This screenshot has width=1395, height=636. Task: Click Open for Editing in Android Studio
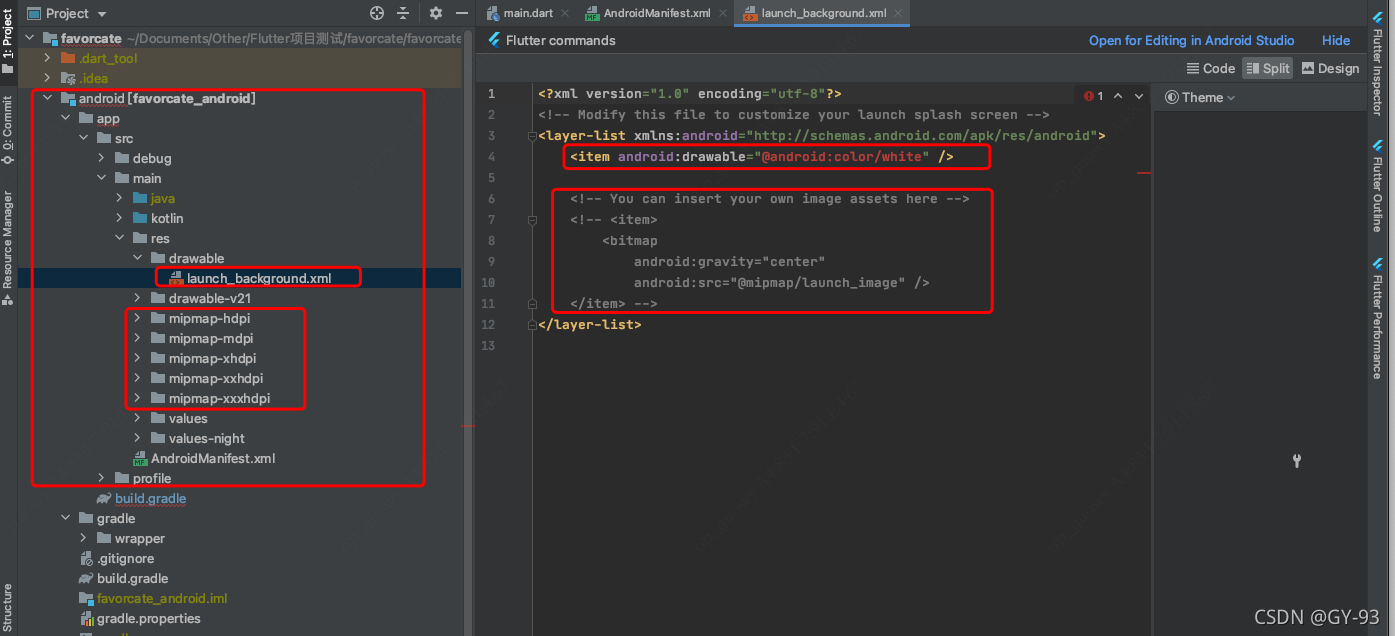click(1191, 40)
